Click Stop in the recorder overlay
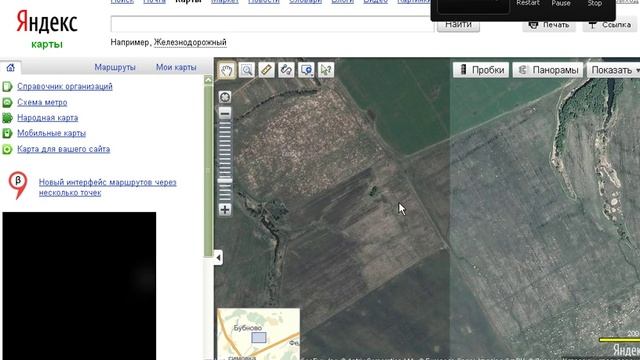The image size is (640, 360). 595,3
